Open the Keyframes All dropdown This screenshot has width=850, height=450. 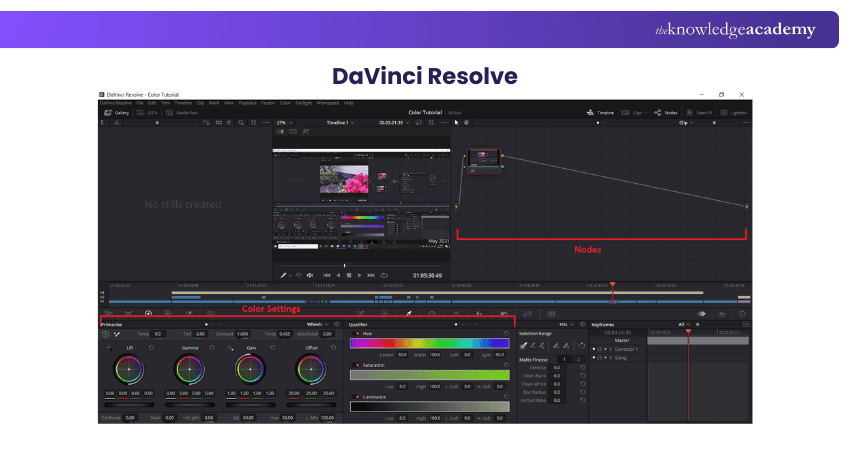click(x=684, y=324)
